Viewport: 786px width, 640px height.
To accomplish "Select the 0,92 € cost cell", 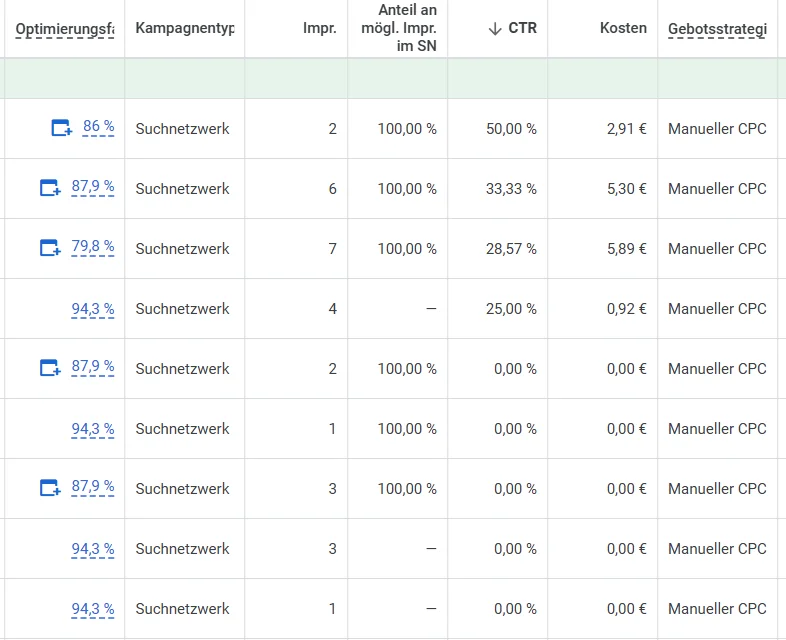I will click(626, 309).
